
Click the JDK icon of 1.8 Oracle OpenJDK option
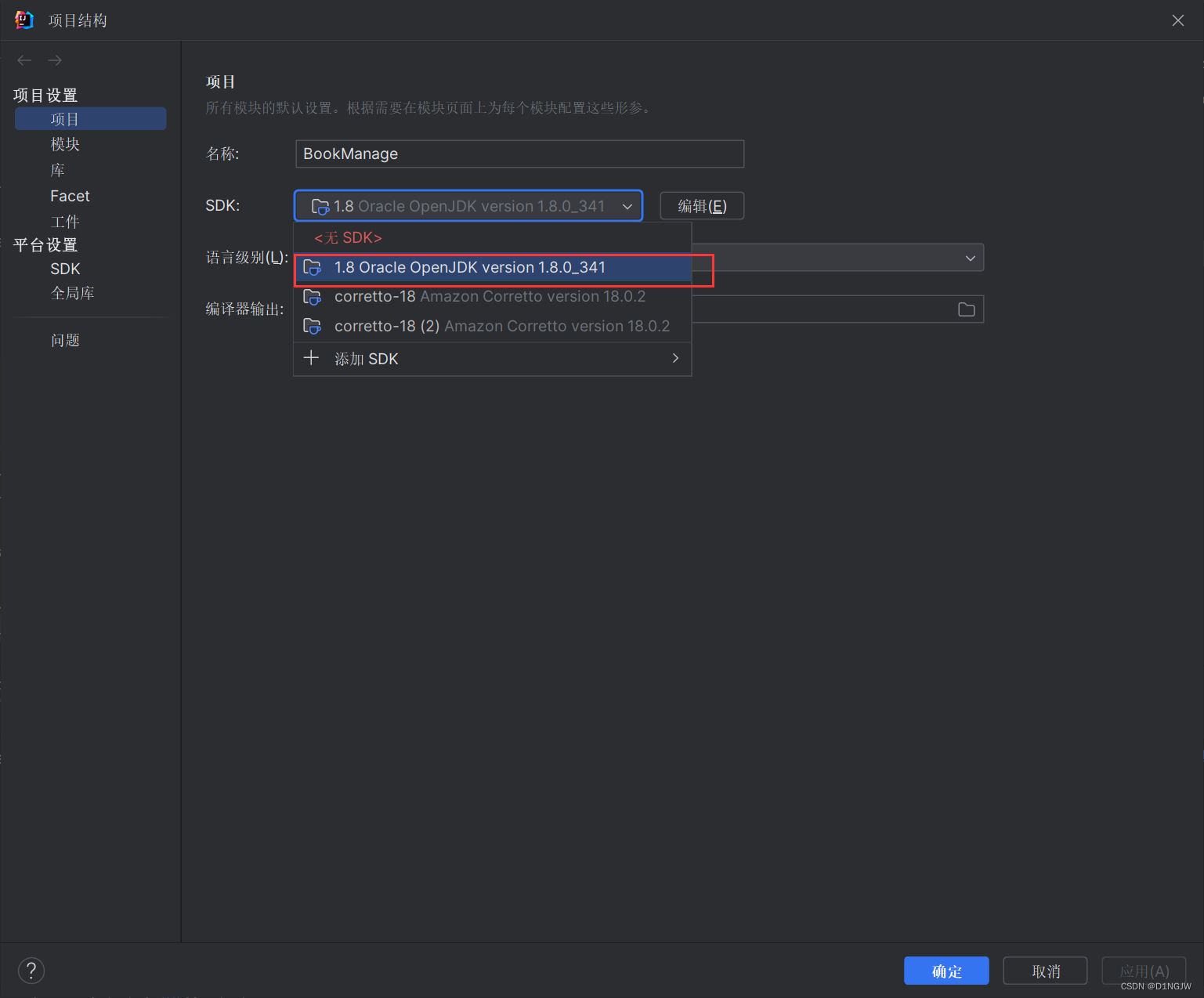[312, 267]
